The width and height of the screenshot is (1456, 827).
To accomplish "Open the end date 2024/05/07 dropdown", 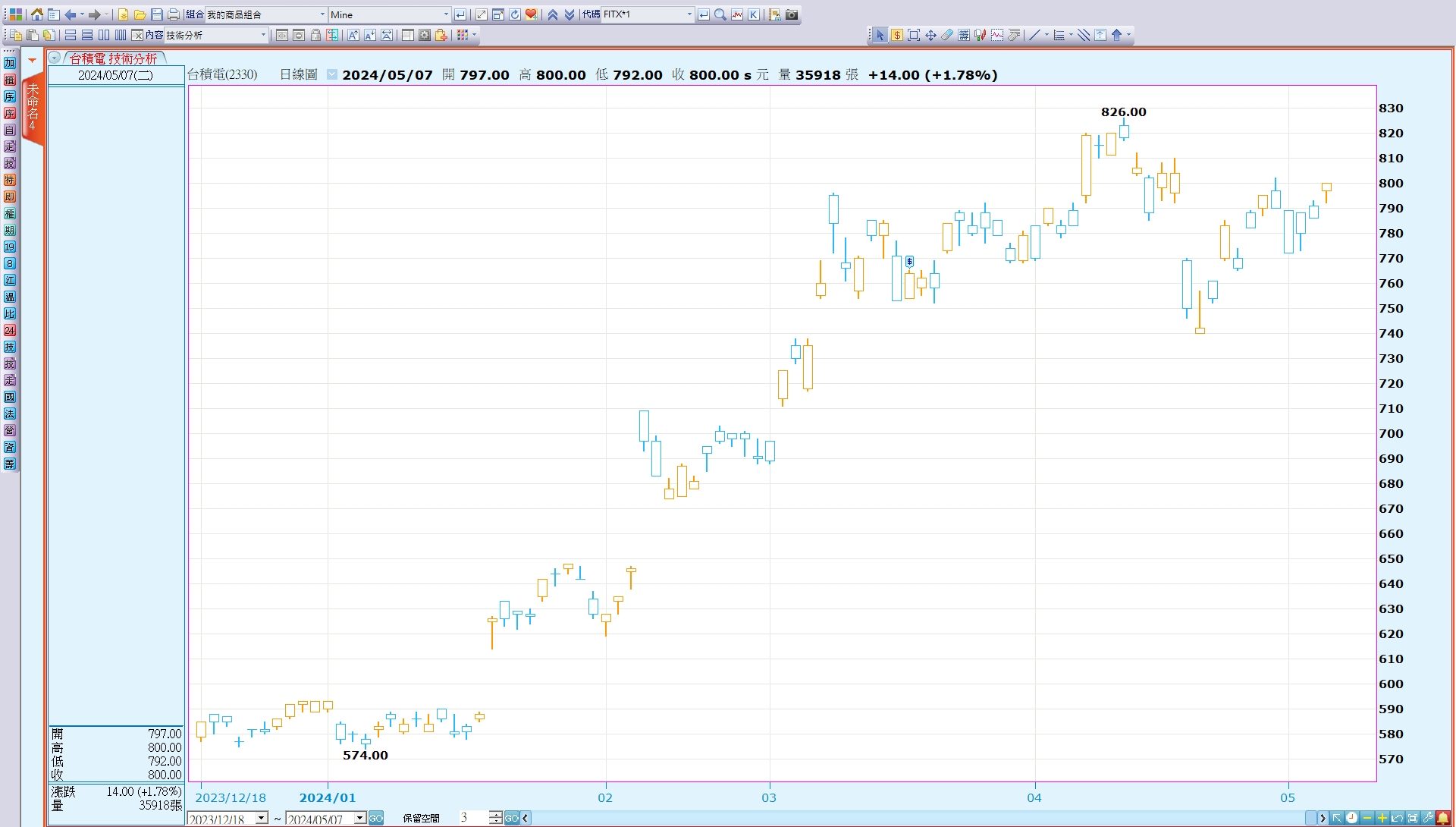I will coord(360,819).
